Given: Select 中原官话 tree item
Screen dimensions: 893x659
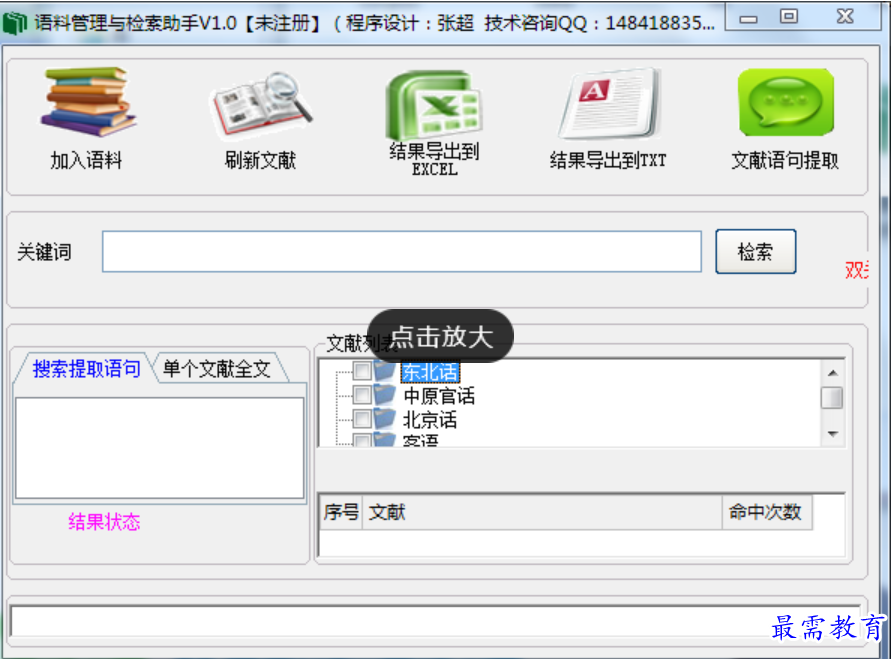Looking at the screenshot, I should (439, 395).
